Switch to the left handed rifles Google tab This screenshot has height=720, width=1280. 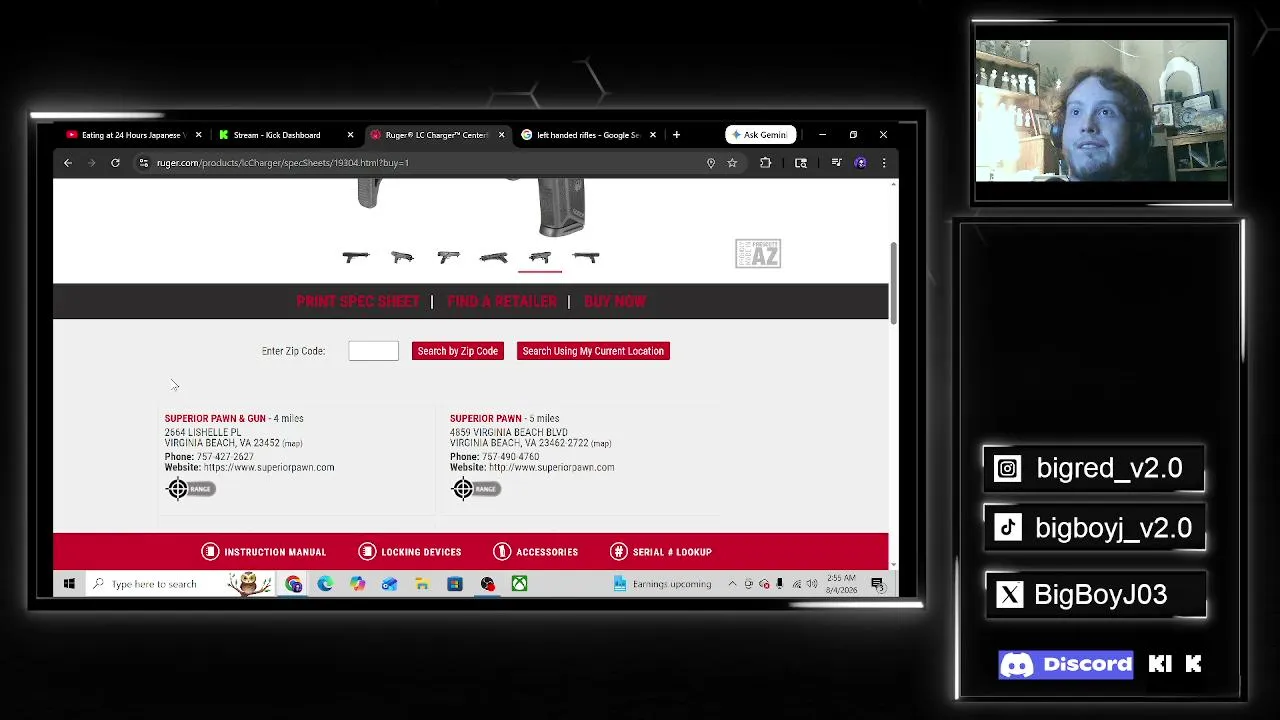[x=588, y=135]
